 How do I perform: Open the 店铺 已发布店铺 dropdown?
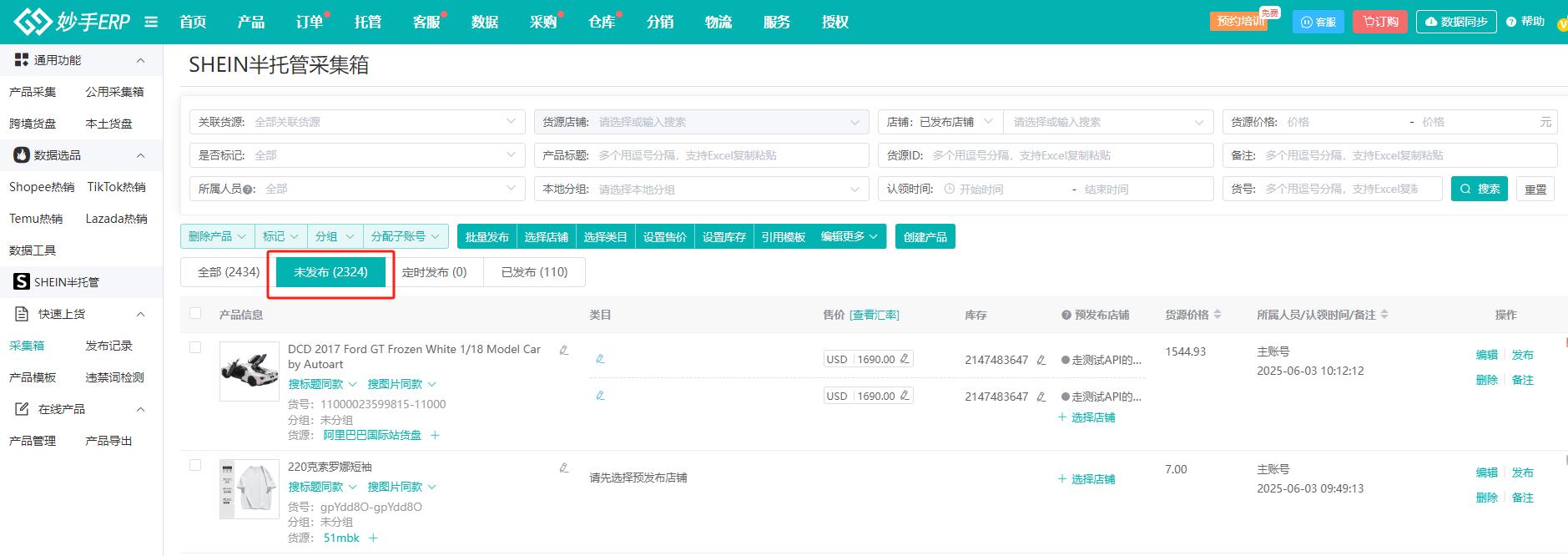[x=940, y=122]
